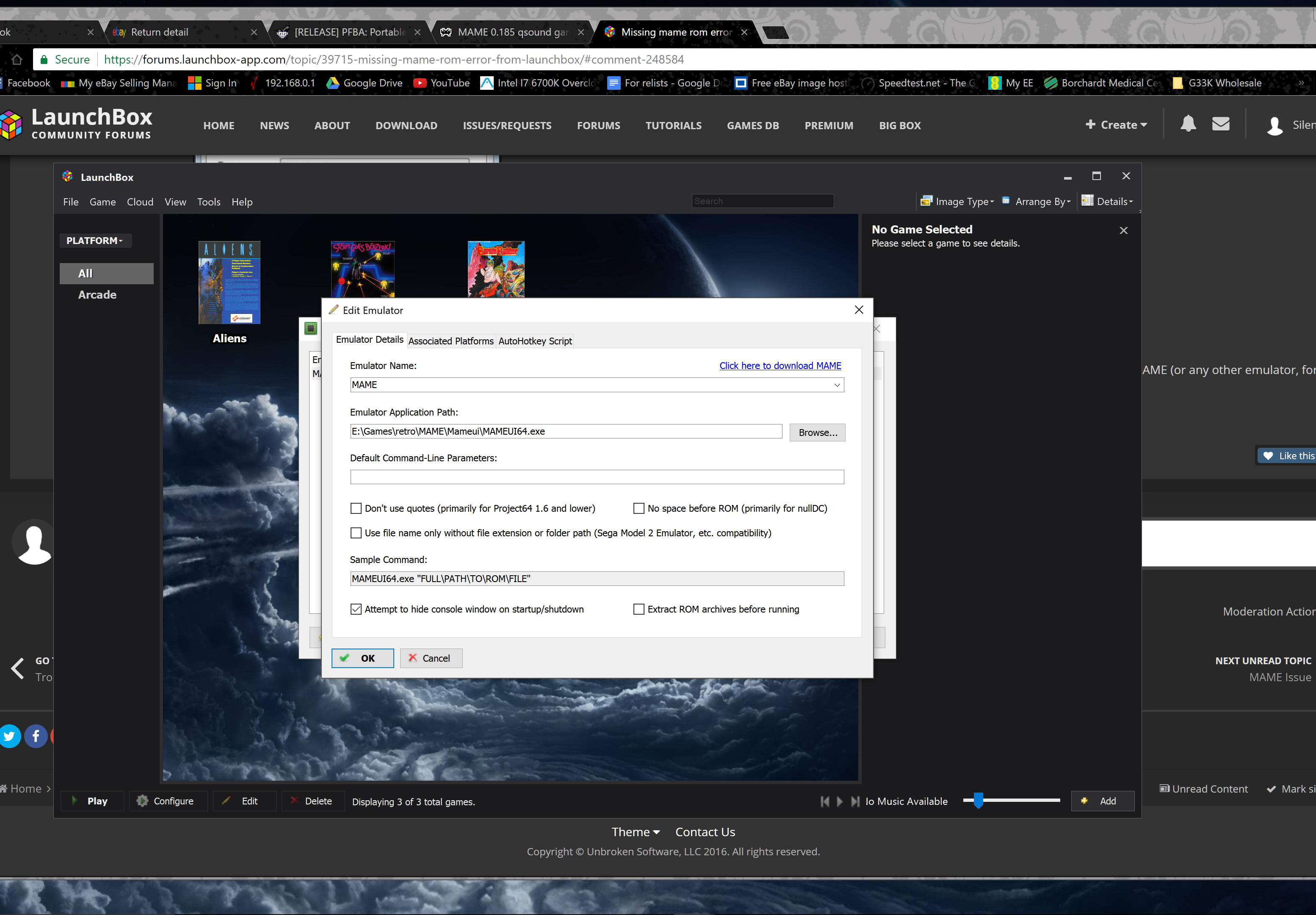The width and height of the screenshot is (1316, 915).
Task: Switch to Associated Platforms tab
Action: click(x=451, y=341)
